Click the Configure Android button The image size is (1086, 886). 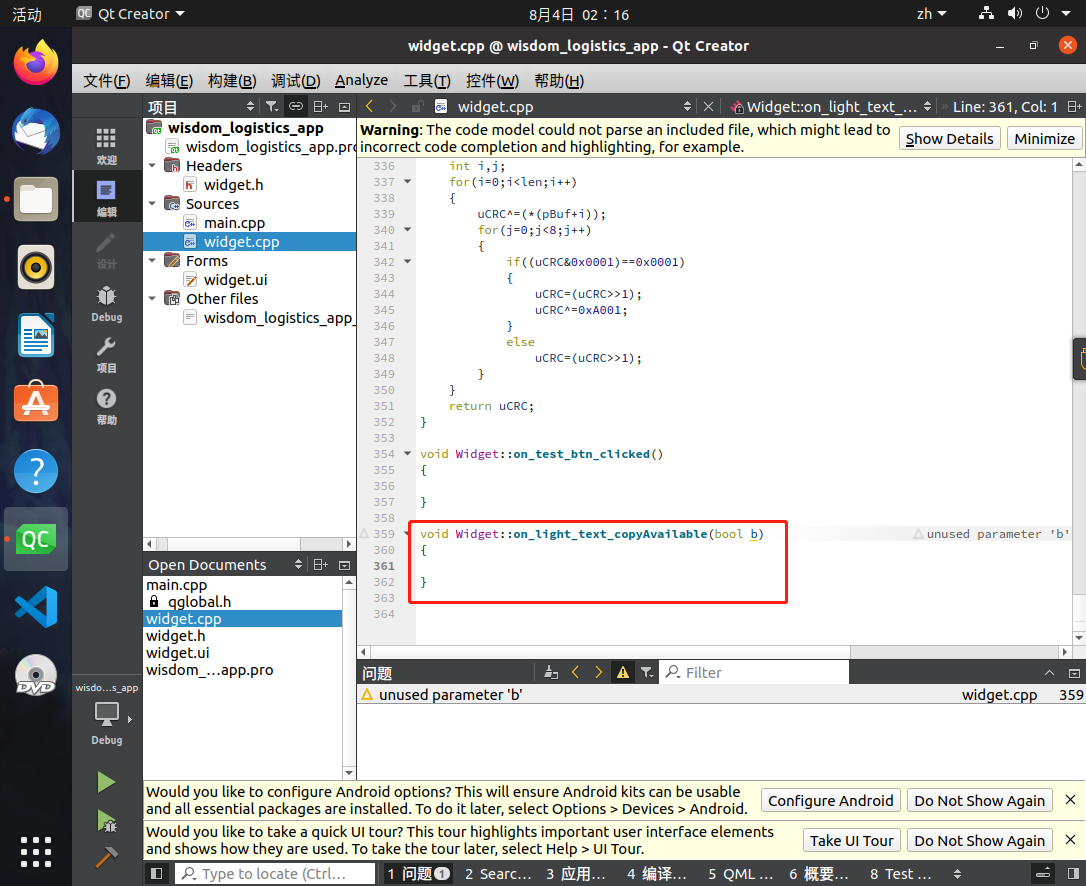[830, 801]
